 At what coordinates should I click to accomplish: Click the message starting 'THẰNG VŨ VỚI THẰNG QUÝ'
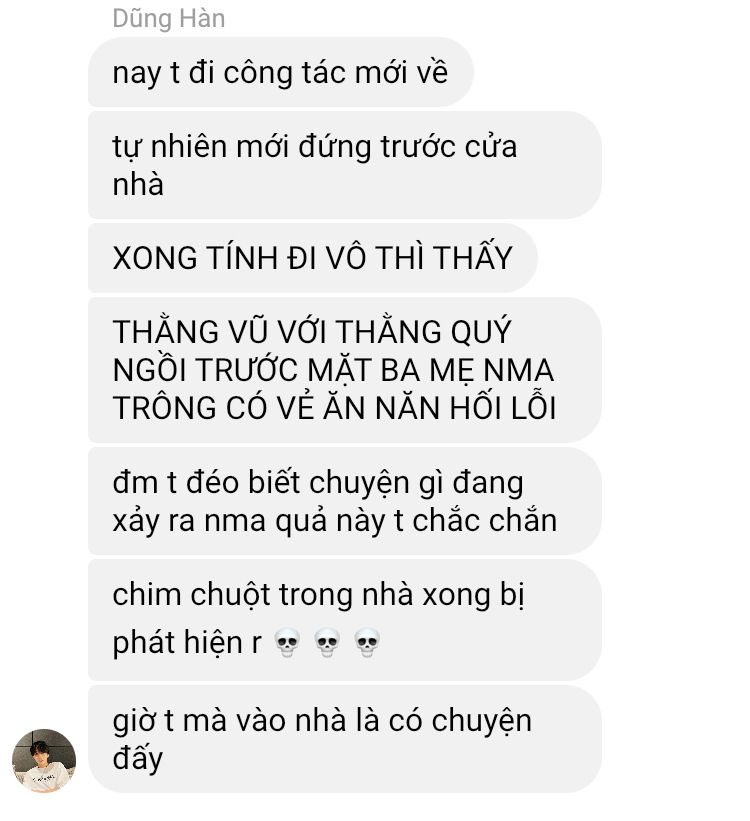(345, 370)
